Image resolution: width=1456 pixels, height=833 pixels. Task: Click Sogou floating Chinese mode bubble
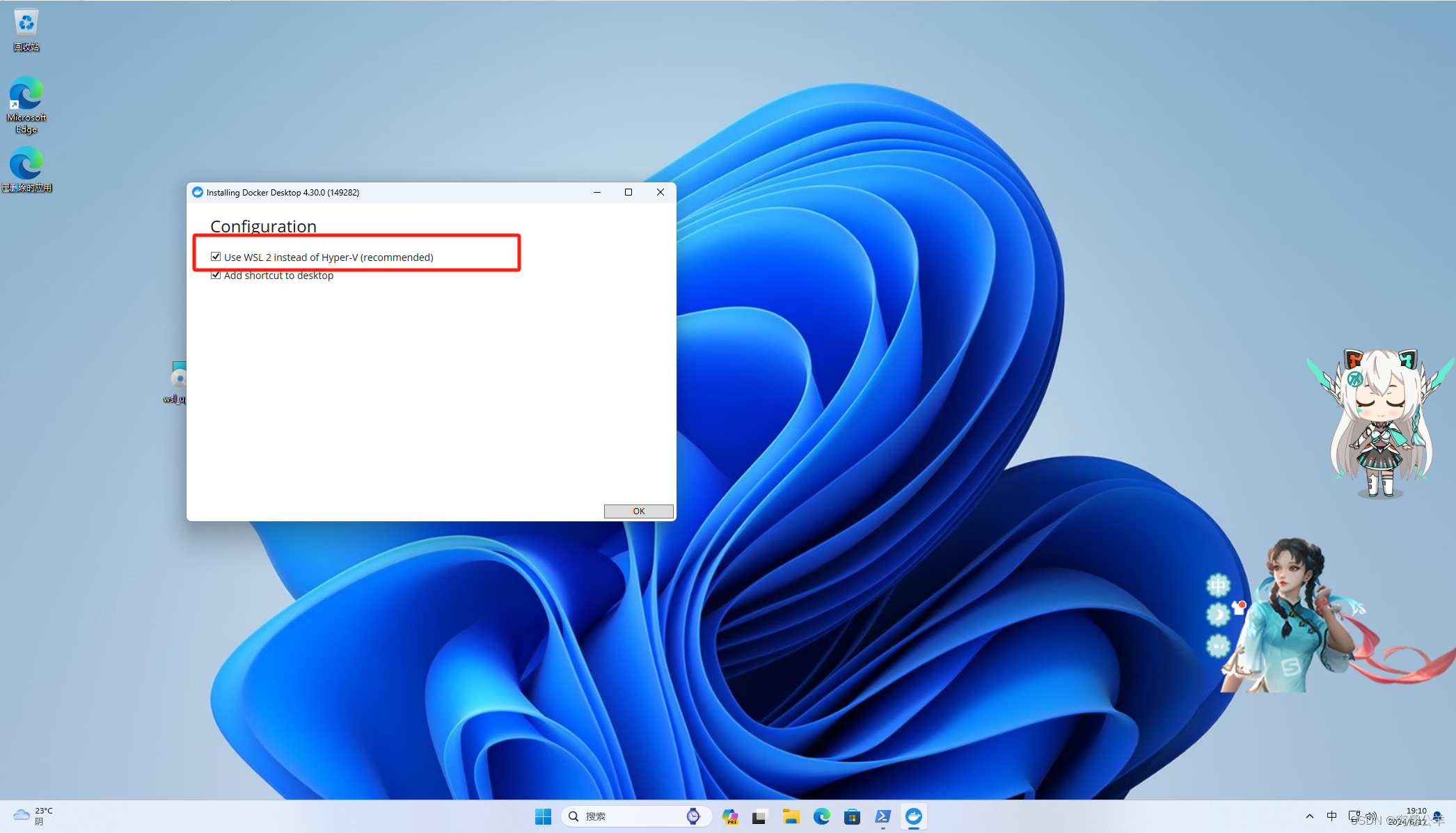1218,585
